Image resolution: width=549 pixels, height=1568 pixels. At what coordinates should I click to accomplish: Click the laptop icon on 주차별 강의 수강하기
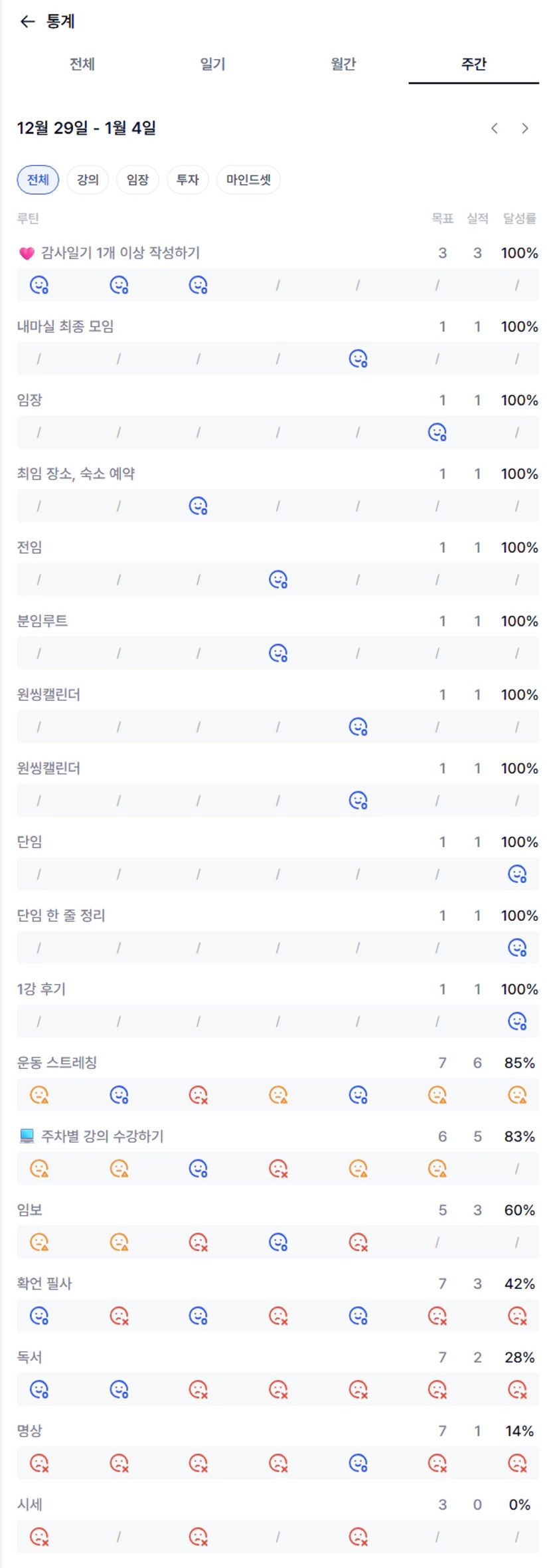pos(27,1136)
